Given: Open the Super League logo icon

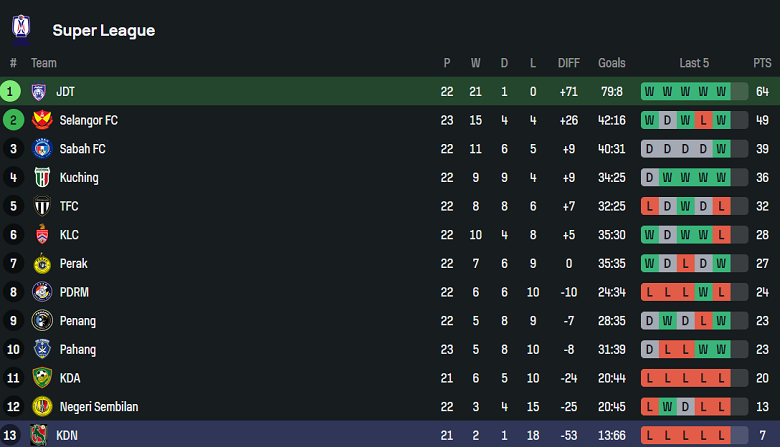Looking at the screenshot, I should [x=21, y=29].
